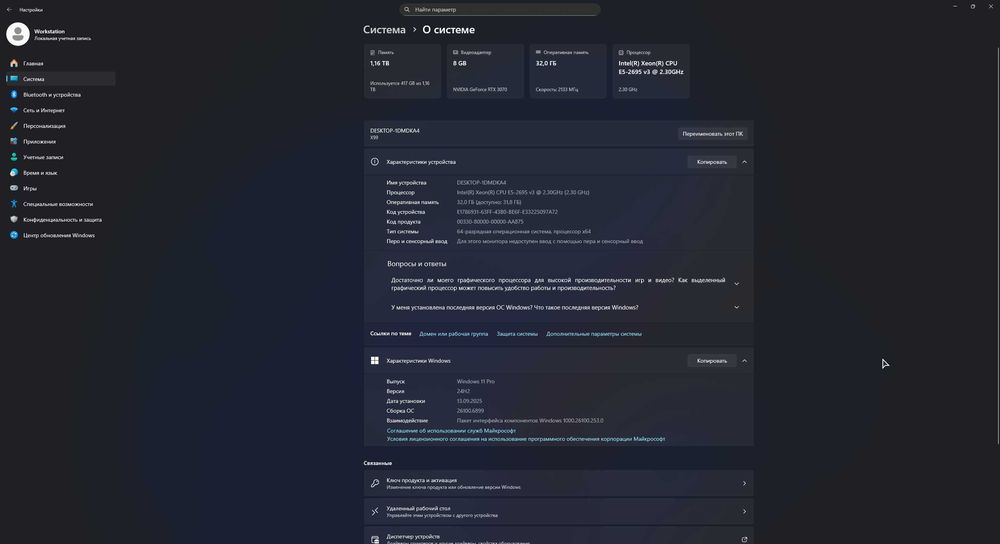This screenshot has width=1000, height=544.
Task: Focus the Найти параметр search box
Action: point(499,10)
